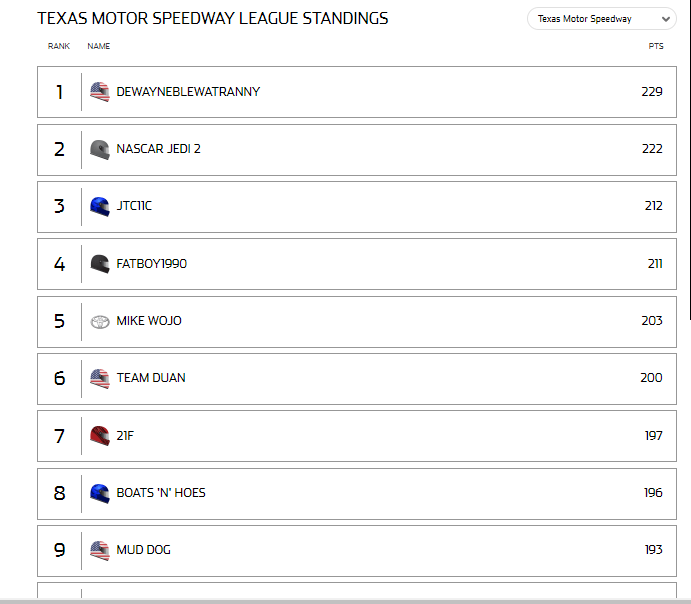Click the flag helmet icon beside TEAM DUAN

tap(100, 378)
